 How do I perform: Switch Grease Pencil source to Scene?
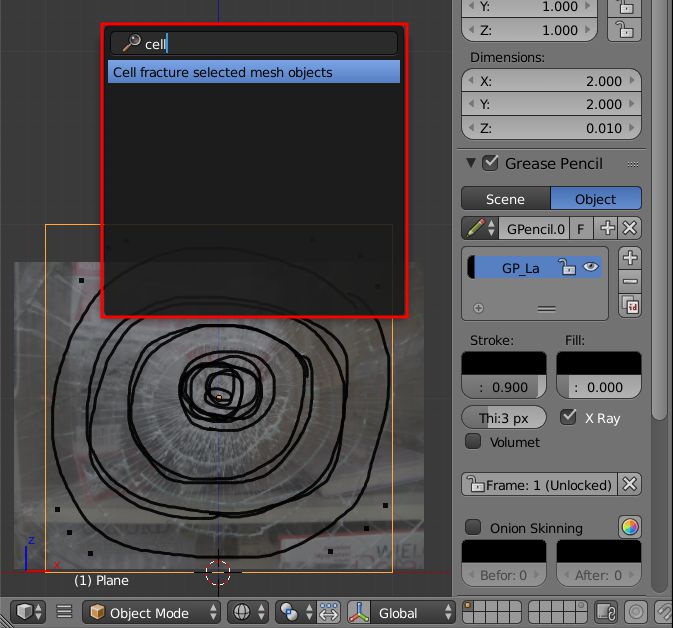pyautogui.click(x=506, y=199)
